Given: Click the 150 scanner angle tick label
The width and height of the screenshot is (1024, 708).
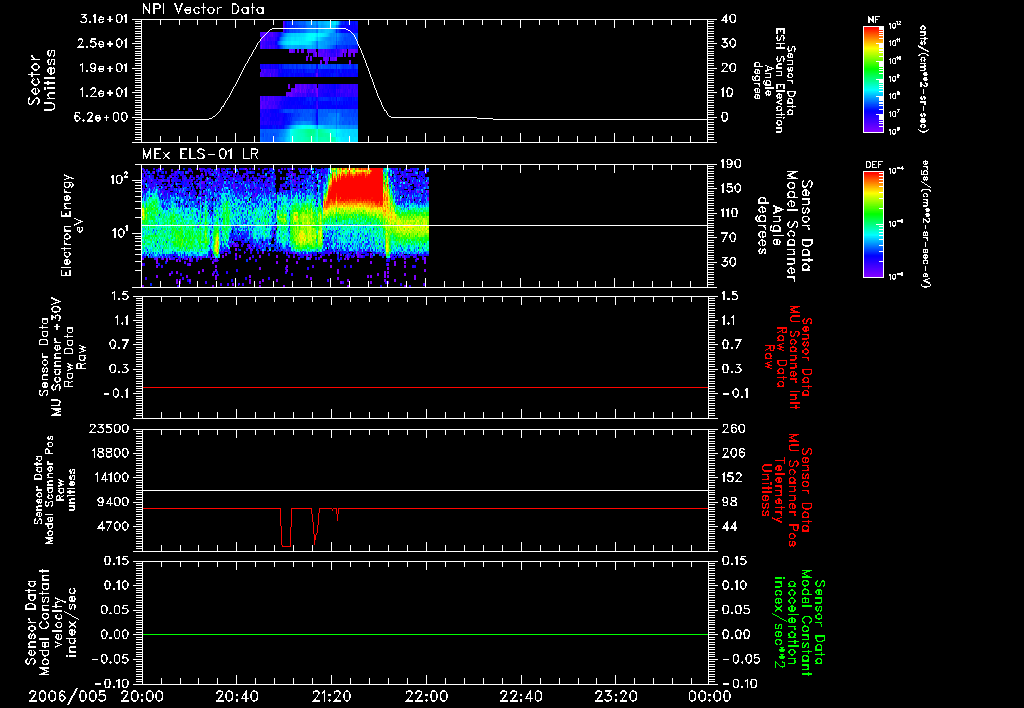Looking at the screenshot, I should 732,189.
